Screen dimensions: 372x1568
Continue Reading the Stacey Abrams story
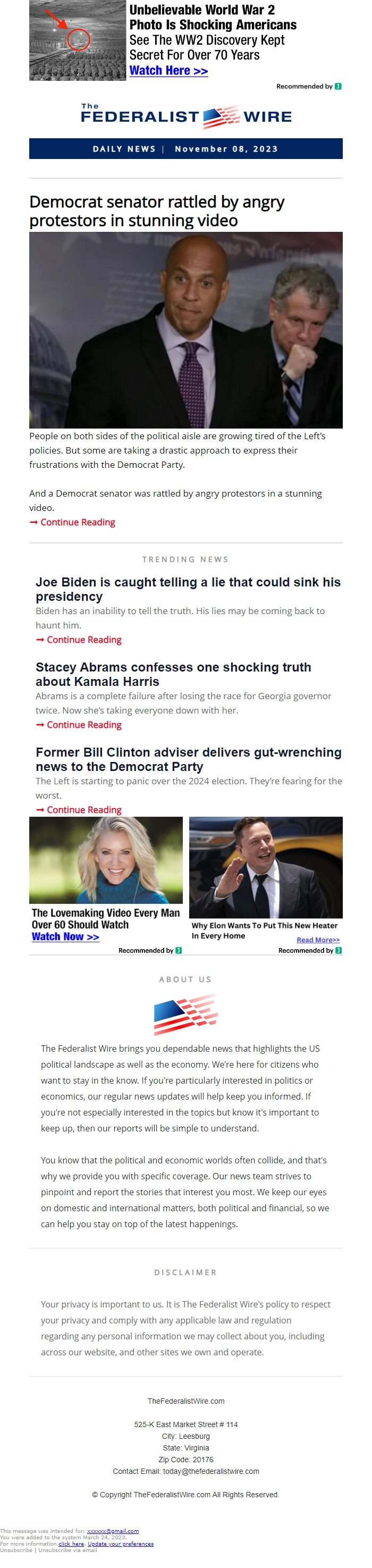pos(83,724)
